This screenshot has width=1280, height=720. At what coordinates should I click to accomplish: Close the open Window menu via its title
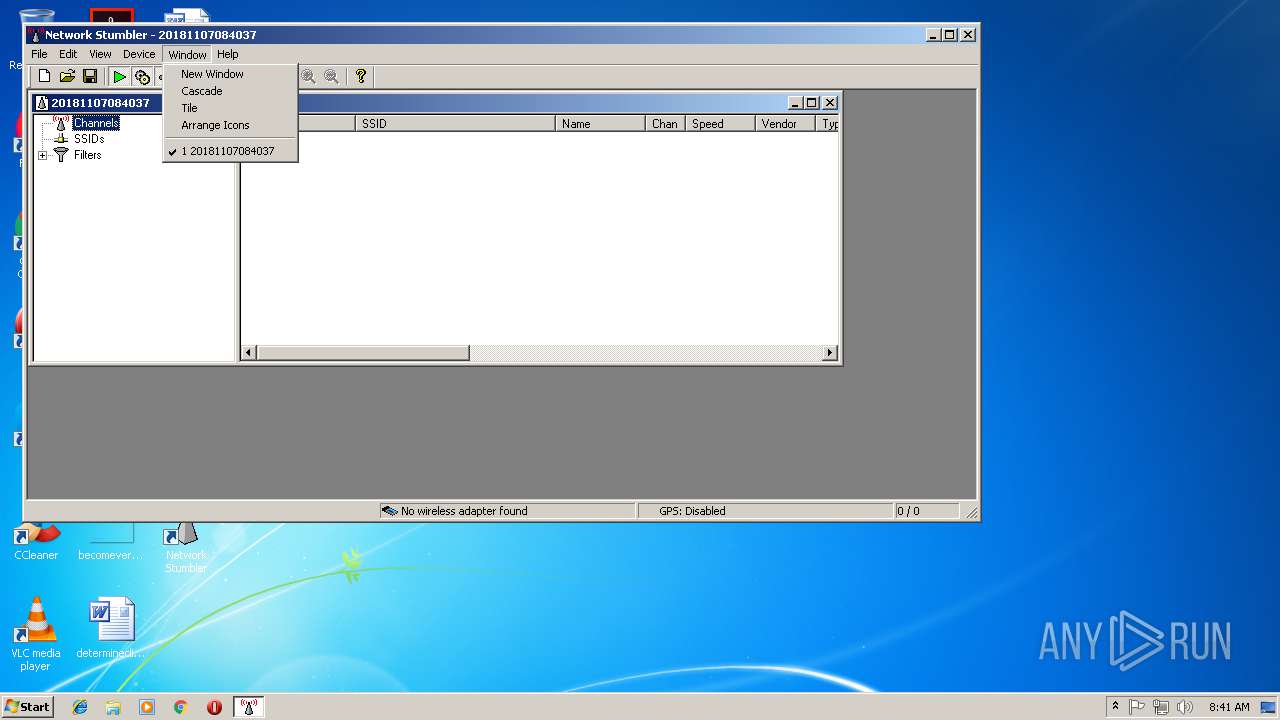tap(187, 55)
